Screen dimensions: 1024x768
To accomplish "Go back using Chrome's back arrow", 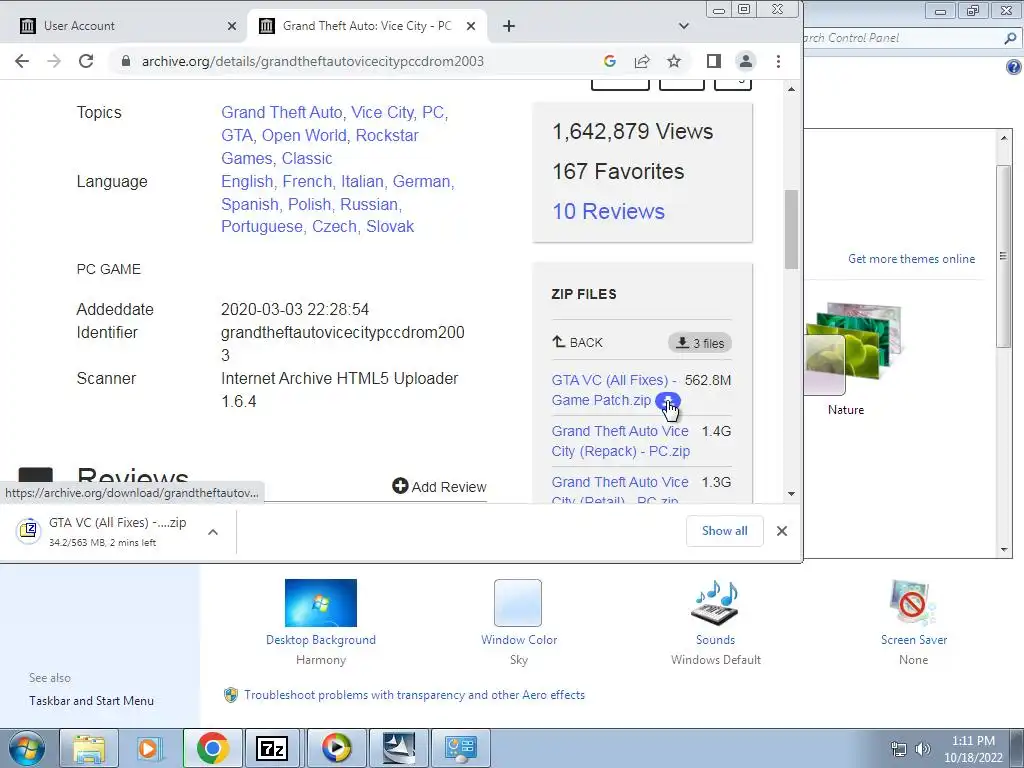I will tap(22, 61).
